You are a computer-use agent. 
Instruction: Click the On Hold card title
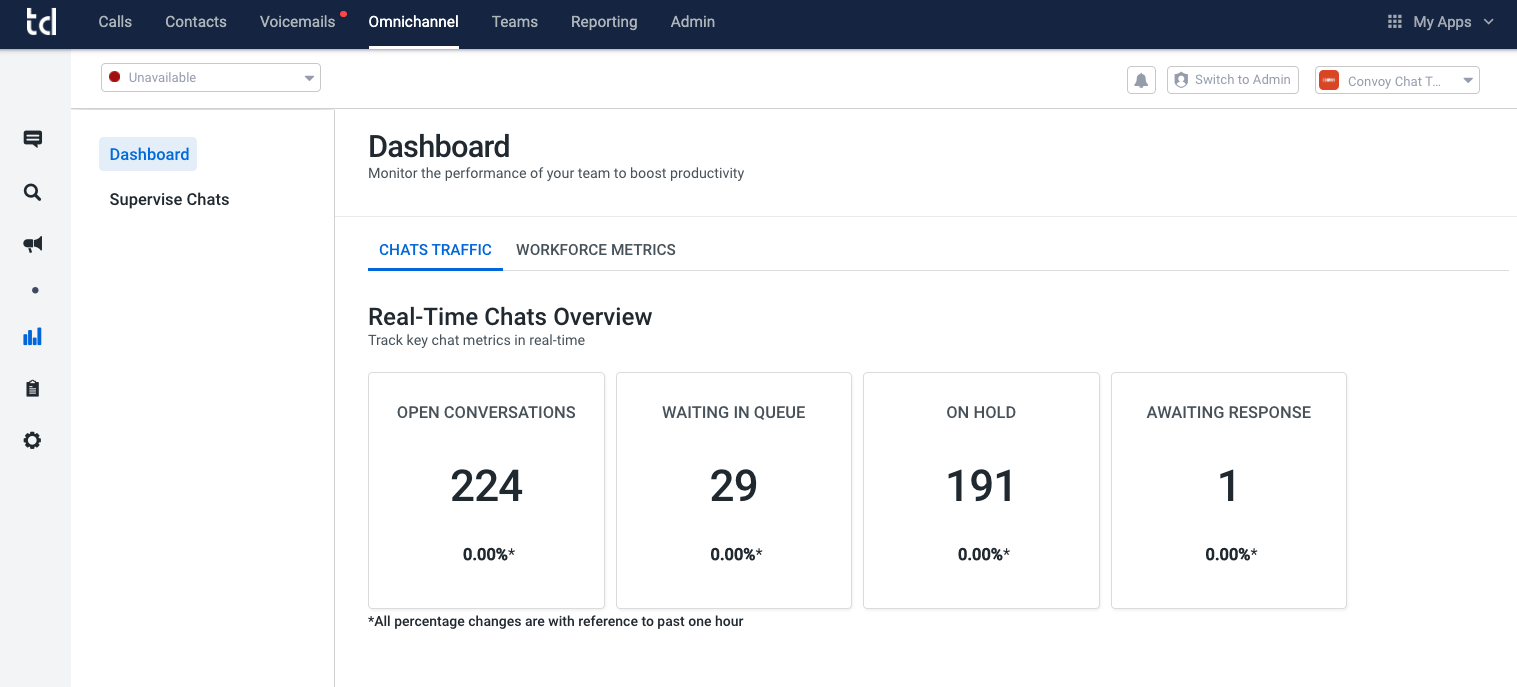tap(981, 412)
